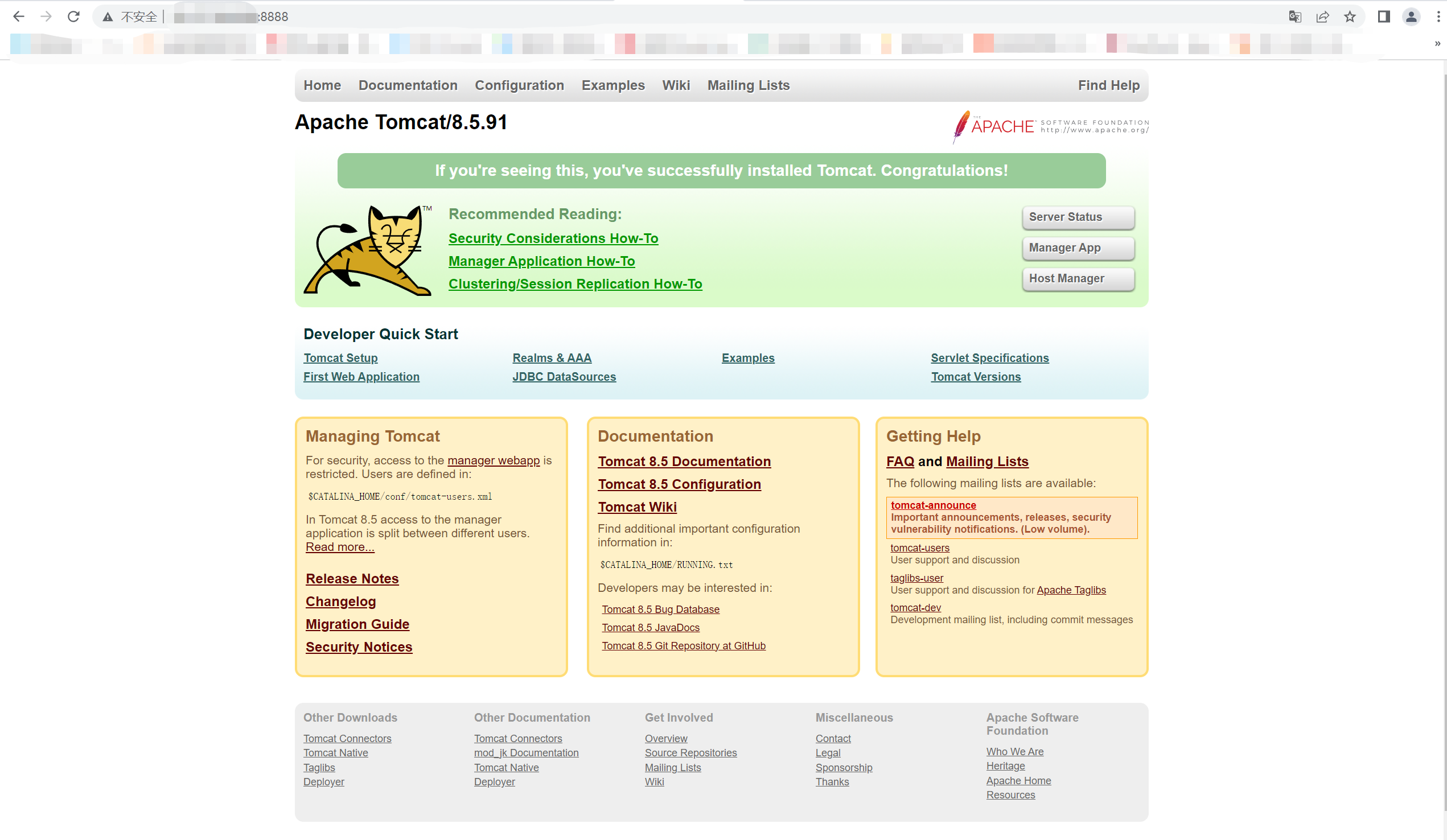Open Taglibs under Other Downloads
The image size is (1447, 840).
coord(319,767)
